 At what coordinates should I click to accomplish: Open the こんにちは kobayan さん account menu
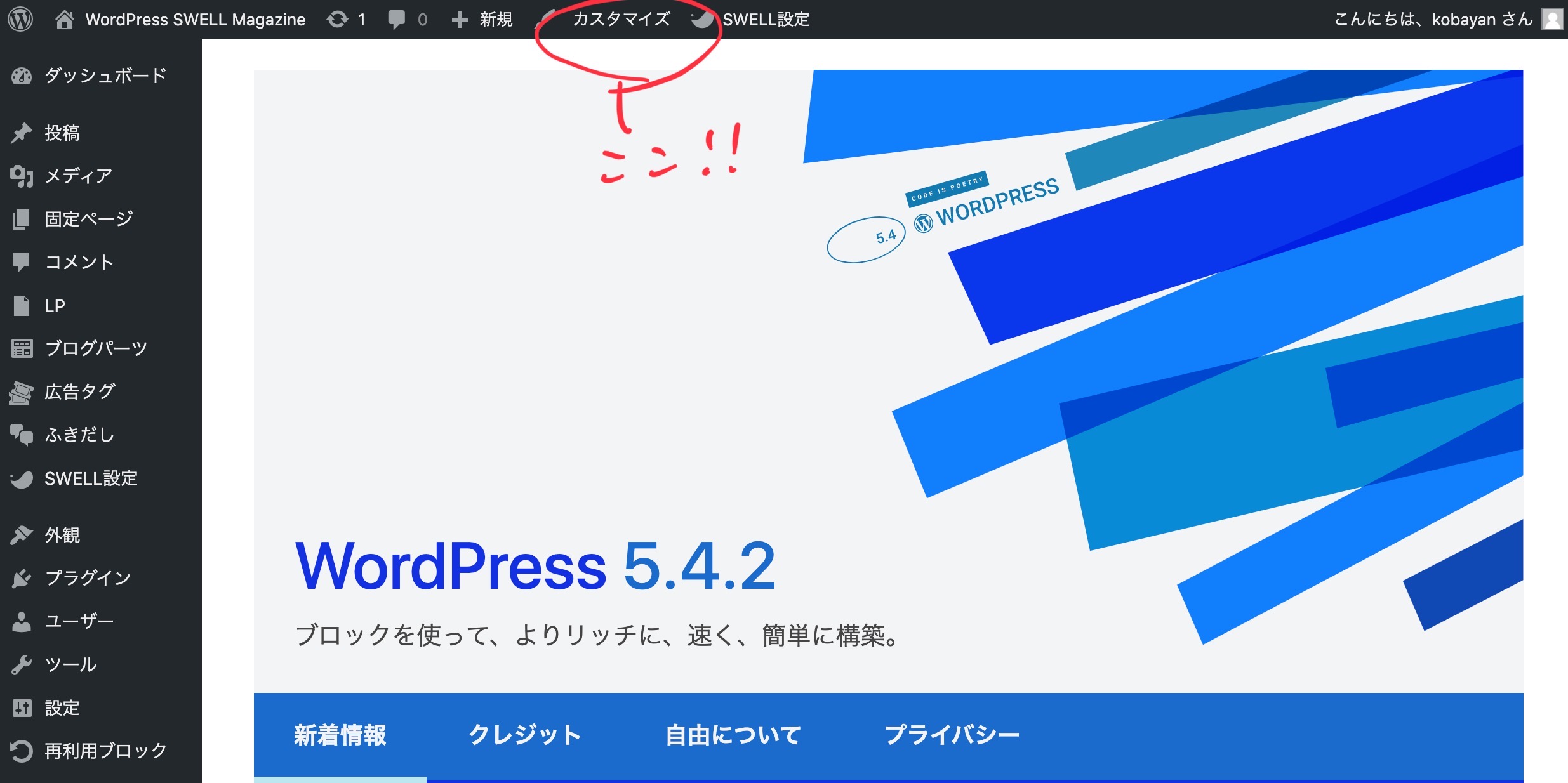coord(1433,19)
